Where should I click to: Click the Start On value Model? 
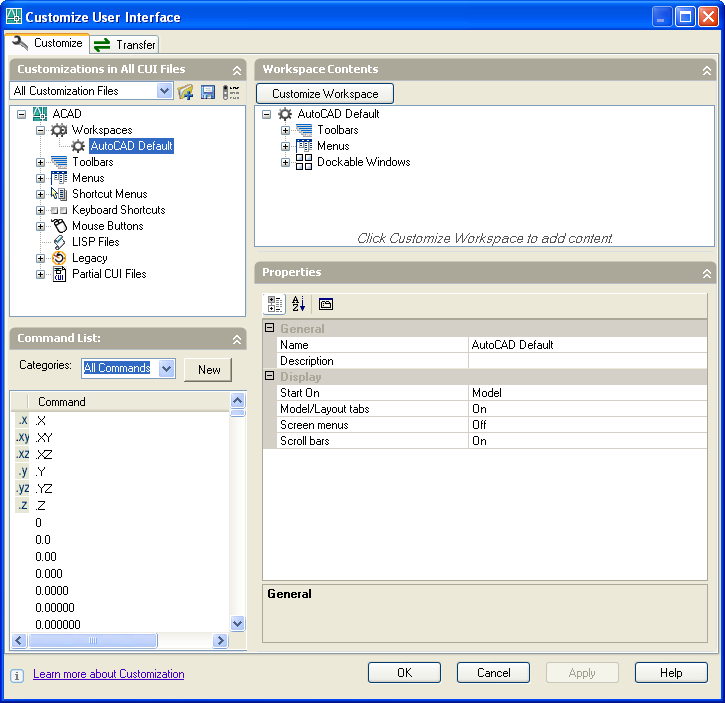(x=588, y=393)
